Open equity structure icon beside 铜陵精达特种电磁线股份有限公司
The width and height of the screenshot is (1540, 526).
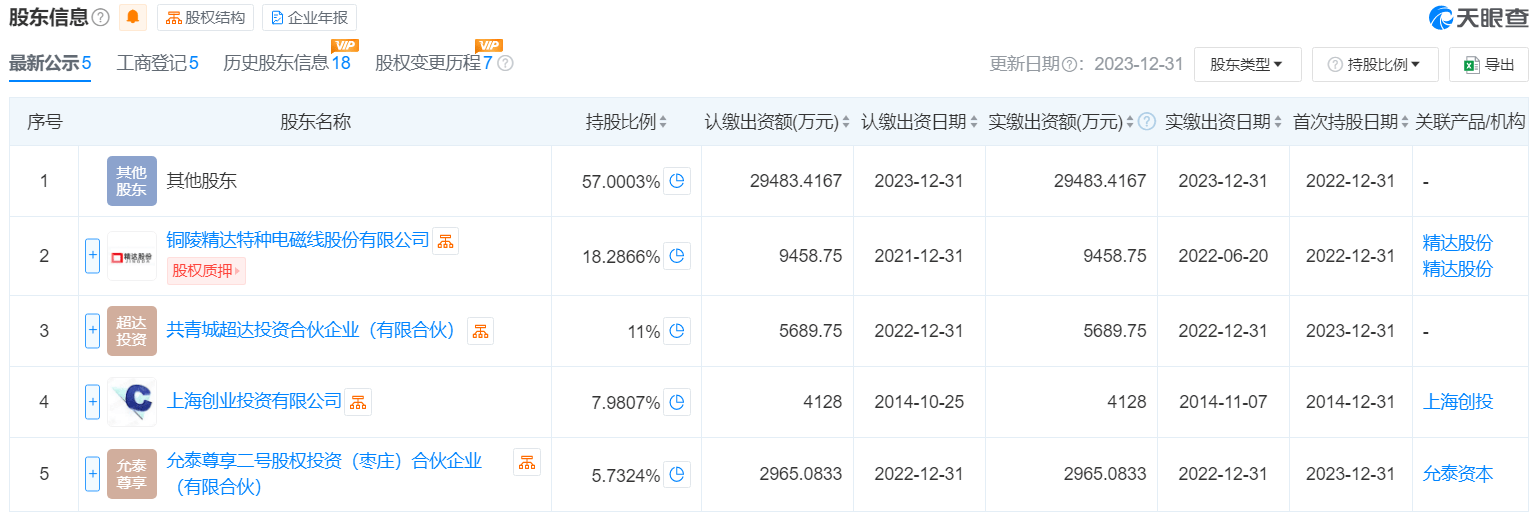tap(446, 241)
